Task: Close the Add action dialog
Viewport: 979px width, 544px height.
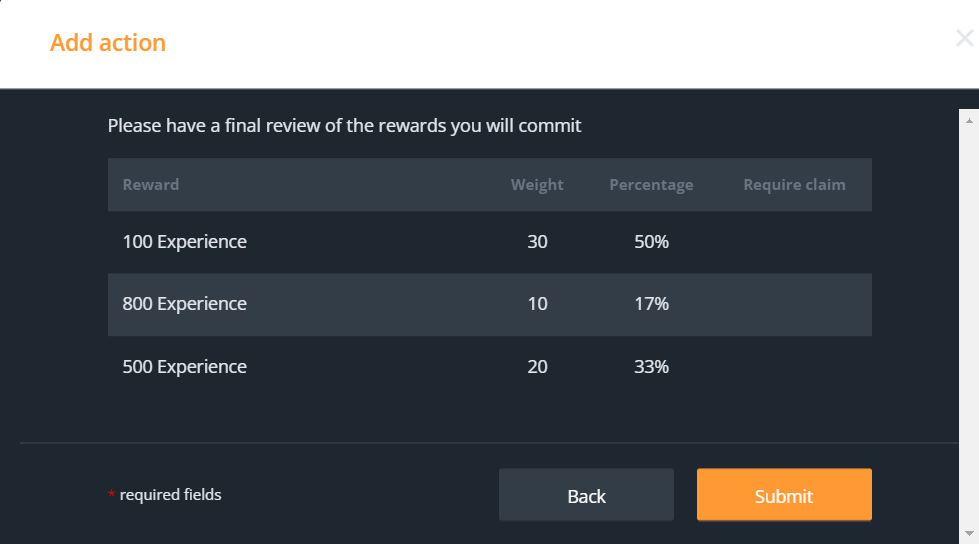Action: pyautogui.click(x=964, y=39)
